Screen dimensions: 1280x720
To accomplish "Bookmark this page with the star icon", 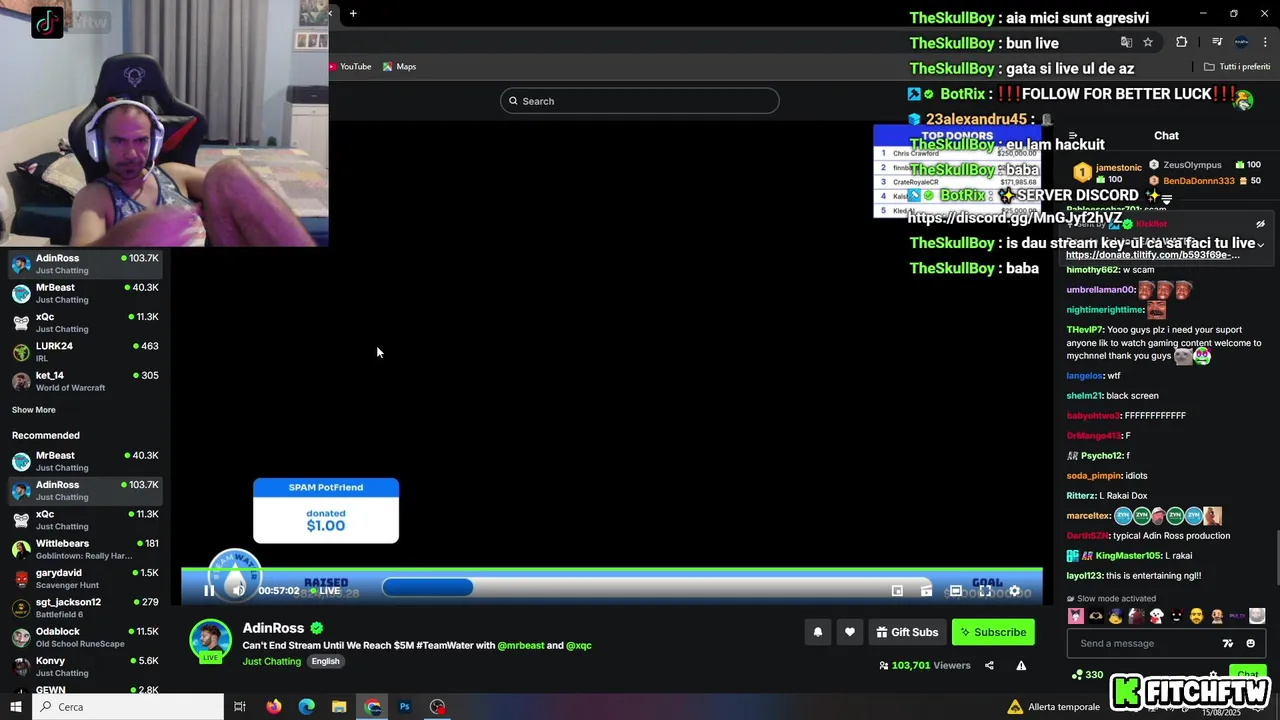I will [1148, 42].
